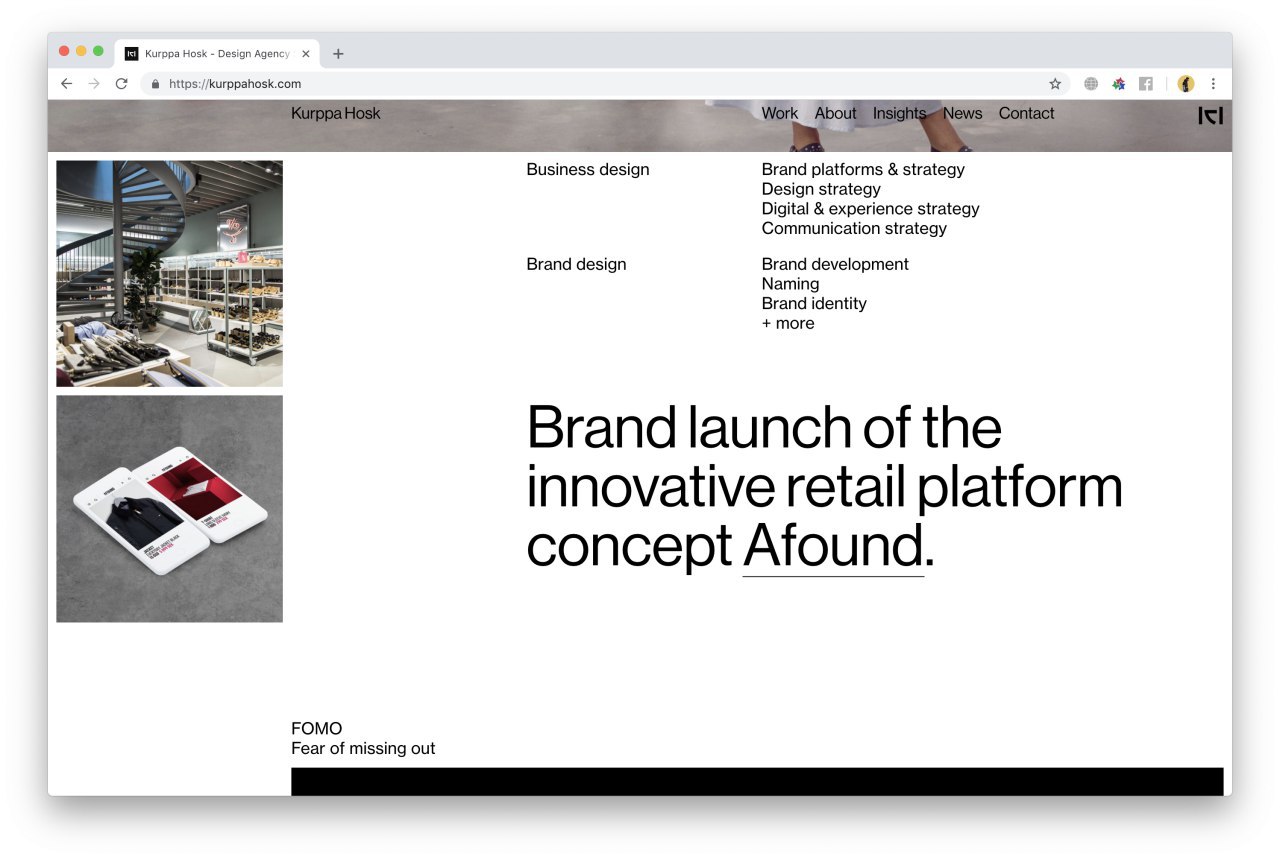Image resolution: width=1280 pixels, height=859 pixels.
Task: Bookmark this page with the star icon
Action: pyautogui.click(x=1055, y=84)
